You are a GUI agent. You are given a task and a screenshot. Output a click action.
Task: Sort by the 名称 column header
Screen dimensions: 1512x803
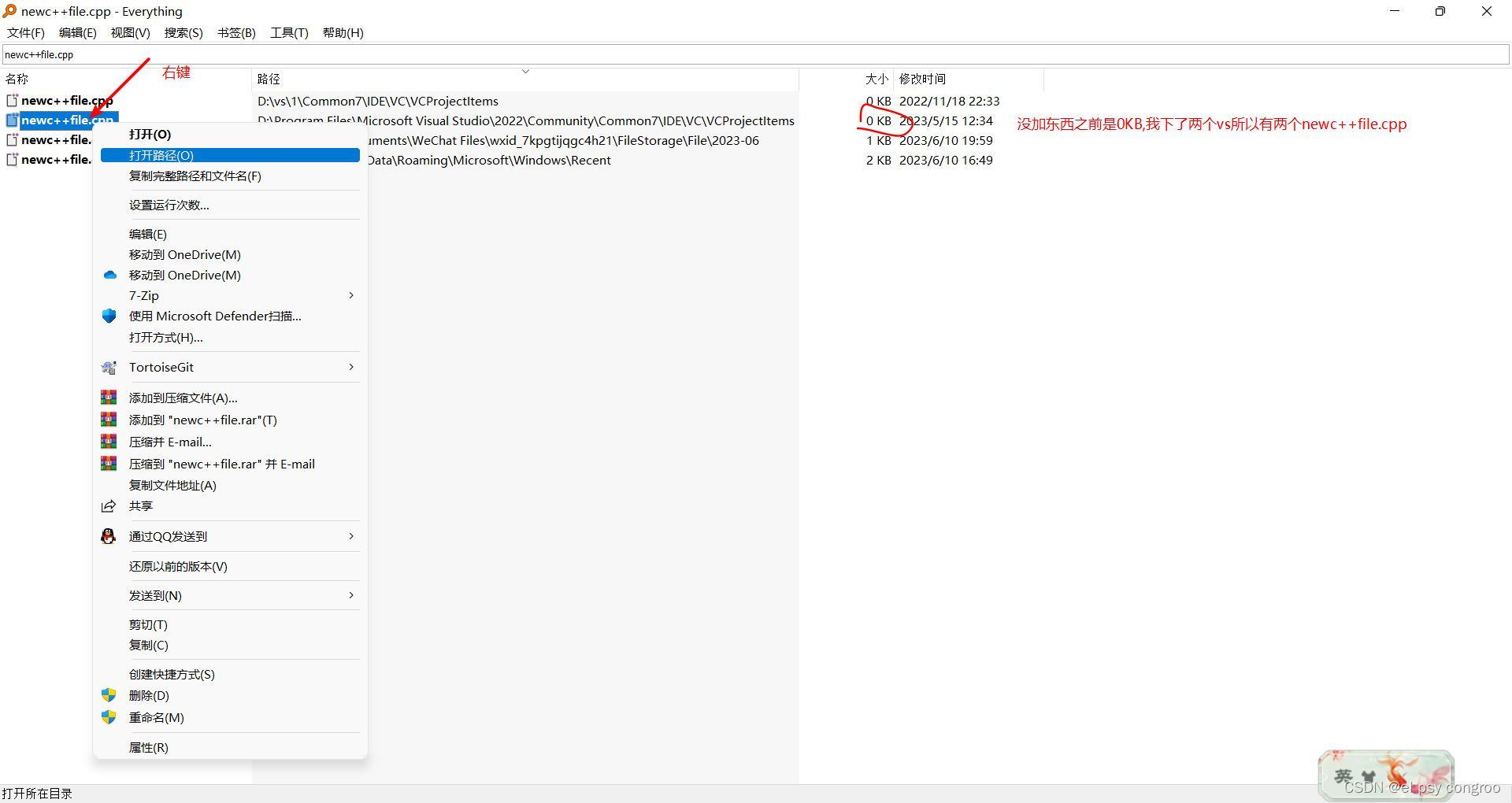126,79
